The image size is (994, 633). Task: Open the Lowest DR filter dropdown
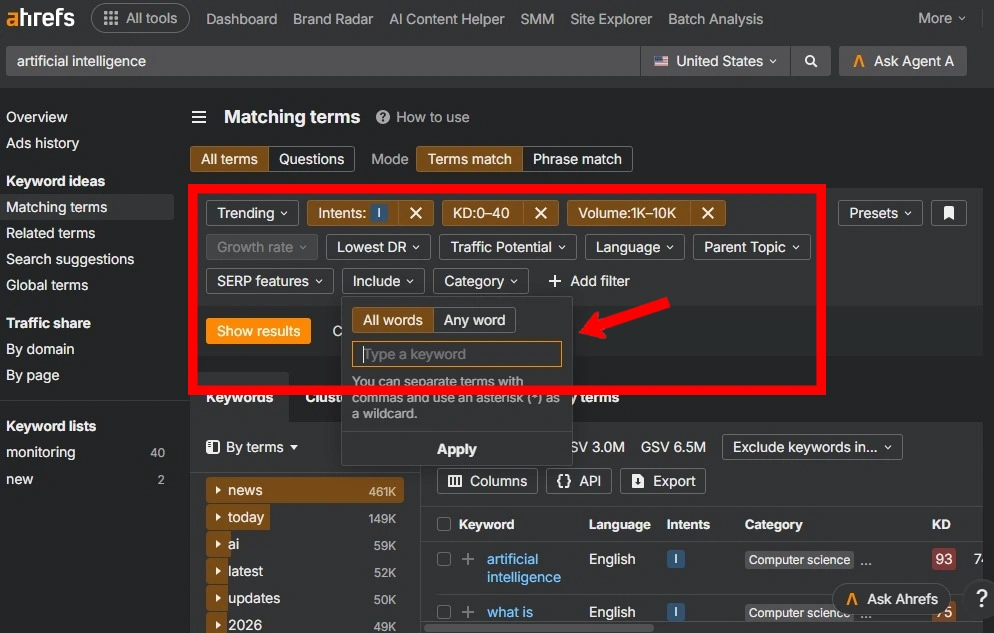(x=378, y=247)
